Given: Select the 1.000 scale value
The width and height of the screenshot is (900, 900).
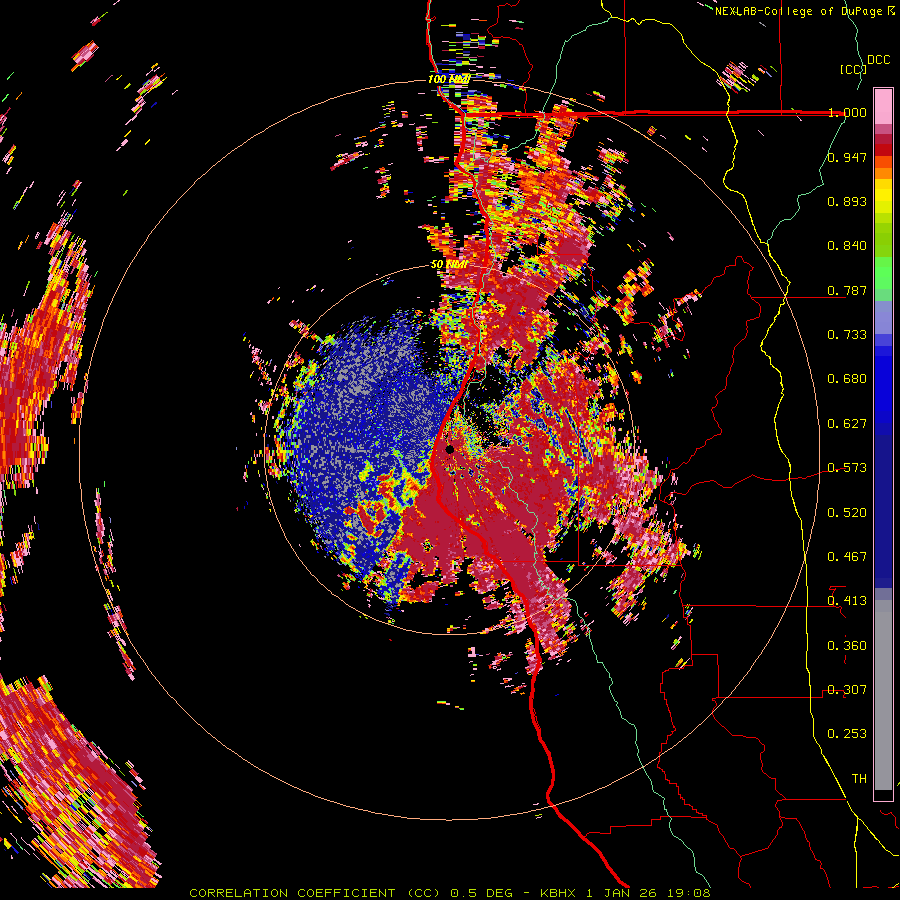Looking at the screenshot, I should tap(847, 112).
